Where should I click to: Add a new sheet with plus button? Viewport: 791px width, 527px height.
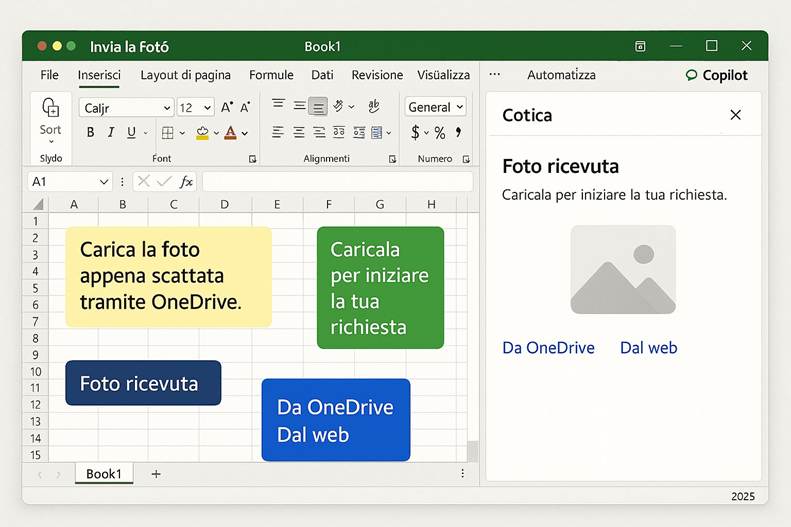click(x=156, y=474)
